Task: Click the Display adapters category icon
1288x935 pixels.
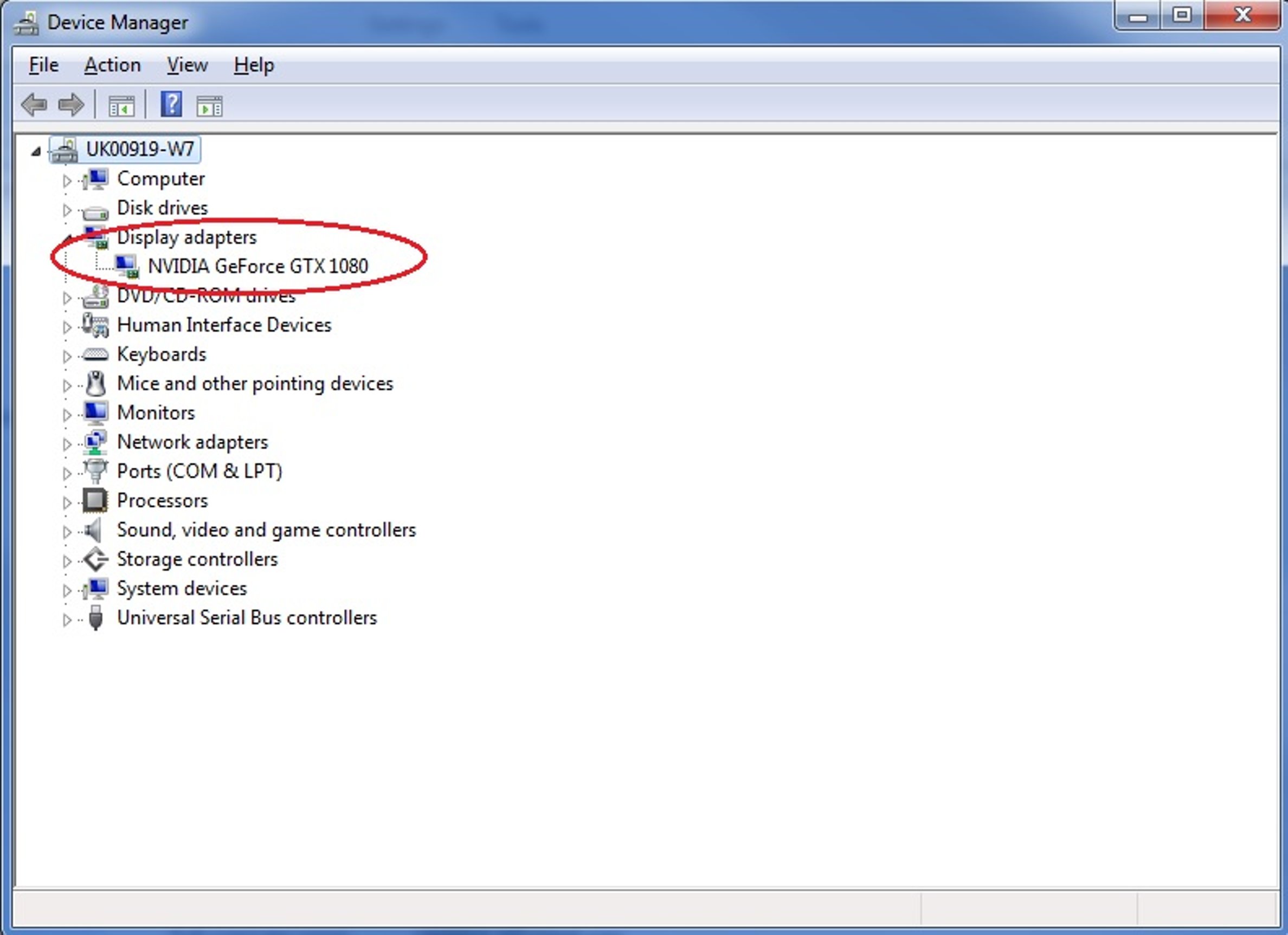Action: tap(96, 238)
